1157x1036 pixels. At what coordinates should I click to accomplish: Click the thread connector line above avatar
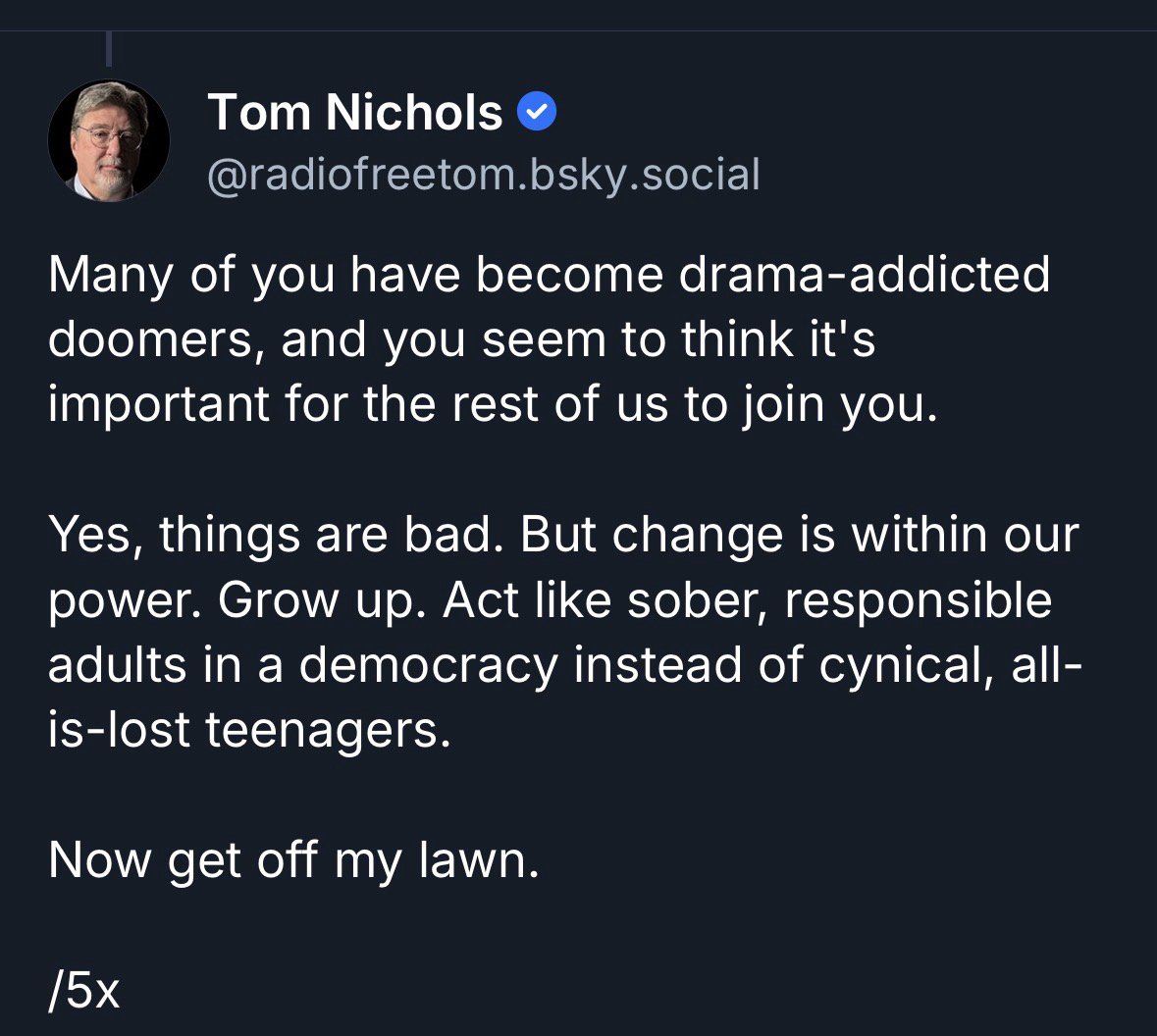pyautogui.click(x=109, y=47)
